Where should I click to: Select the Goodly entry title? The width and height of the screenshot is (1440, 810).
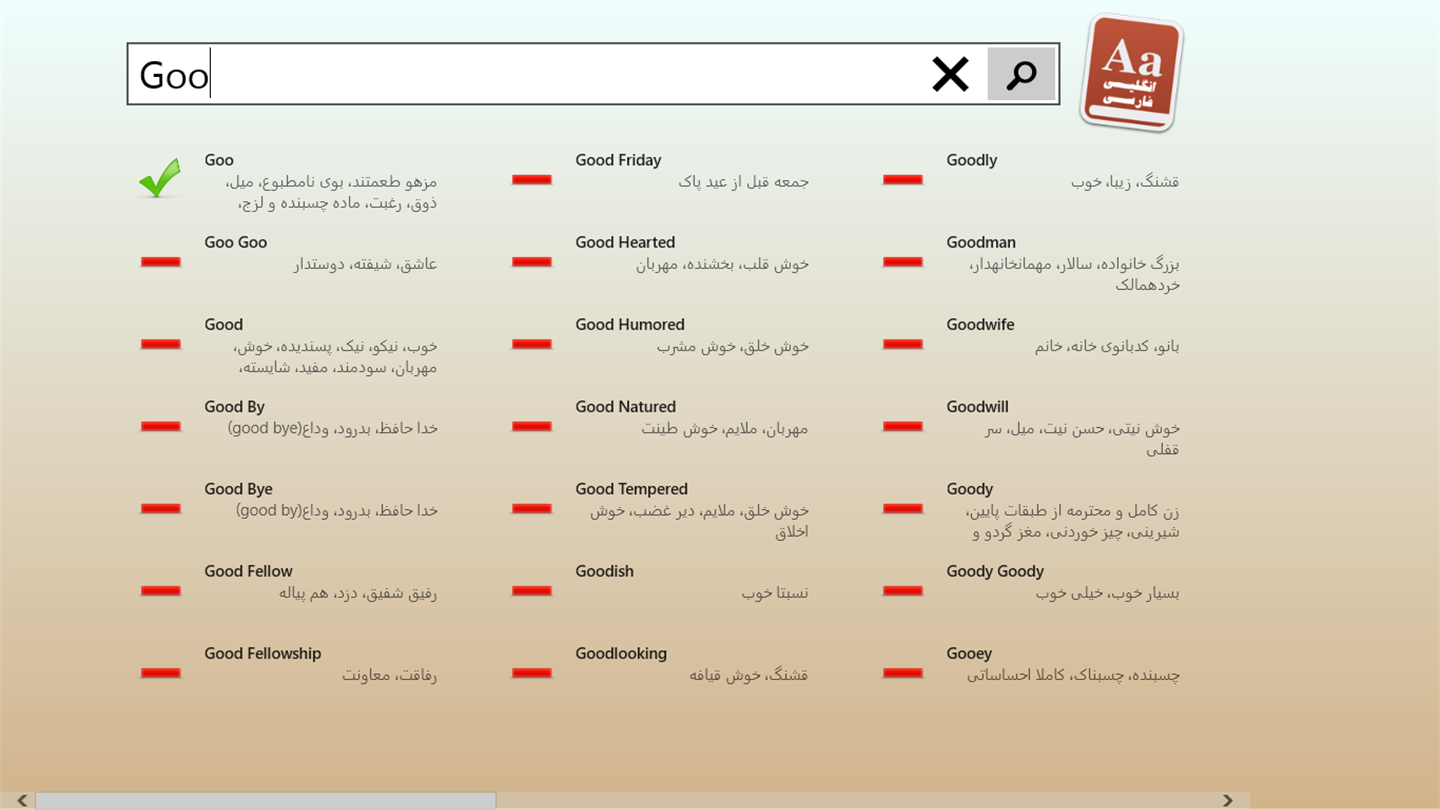(x=972, y=160)
